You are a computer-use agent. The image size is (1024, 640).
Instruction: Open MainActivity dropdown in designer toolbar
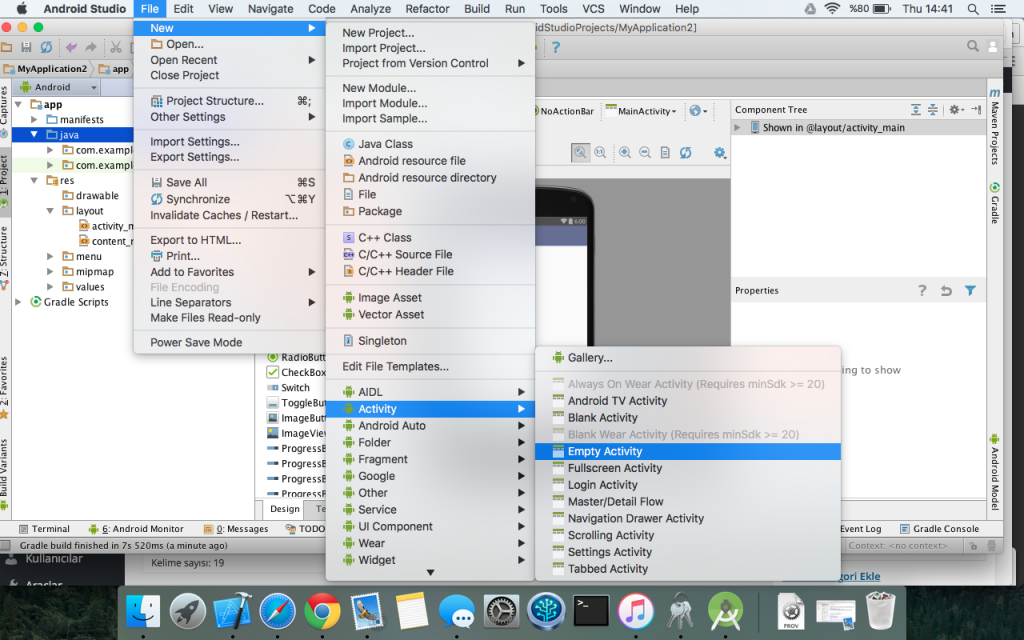point(641,111)
